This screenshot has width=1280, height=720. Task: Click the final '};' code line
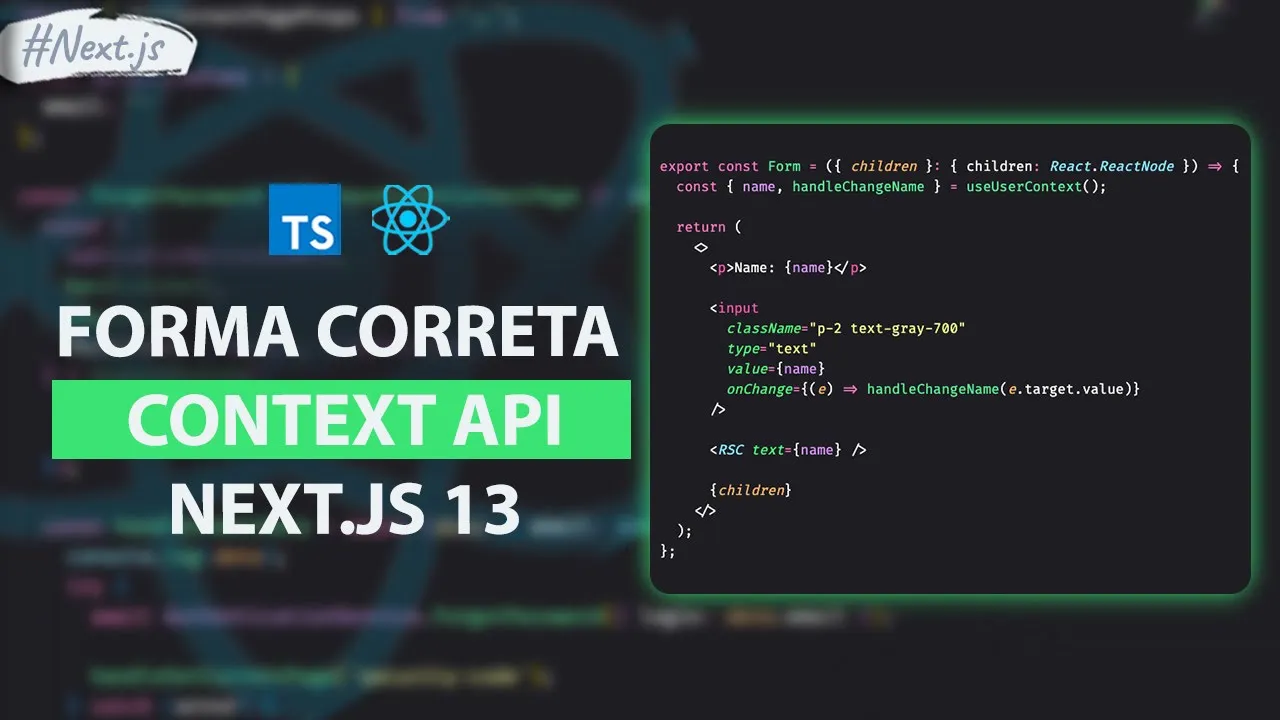tap(668, 551)
